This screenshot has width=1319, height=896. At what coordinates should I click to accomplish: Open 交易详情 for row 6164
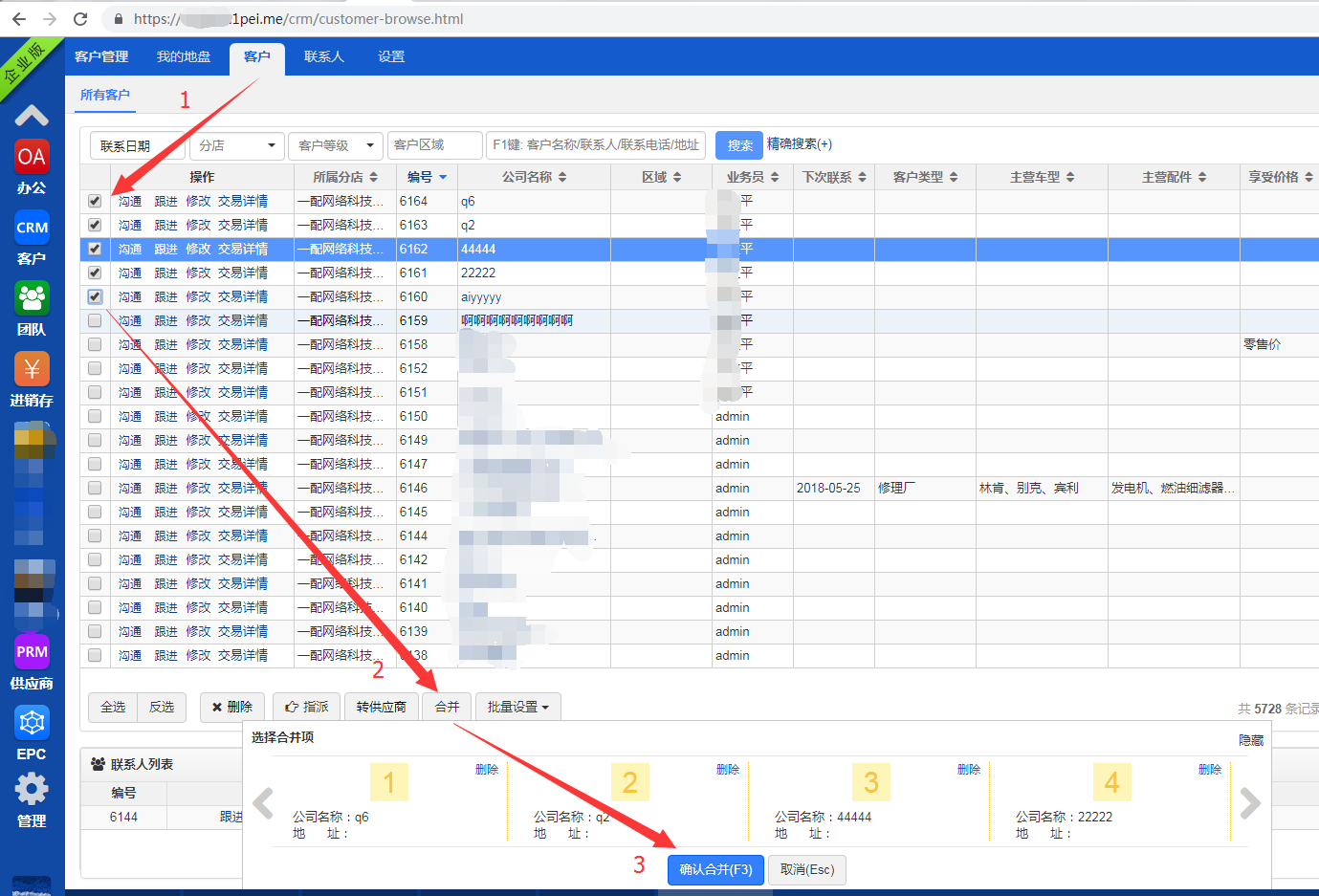click(243, 201)
